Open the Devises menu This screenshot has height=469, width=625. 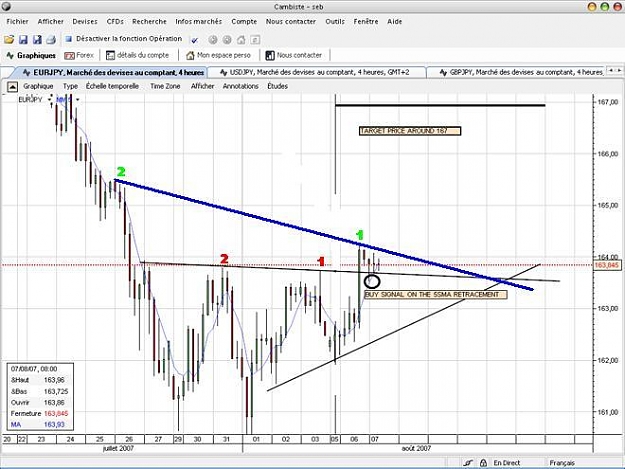(x=85, y=22)
